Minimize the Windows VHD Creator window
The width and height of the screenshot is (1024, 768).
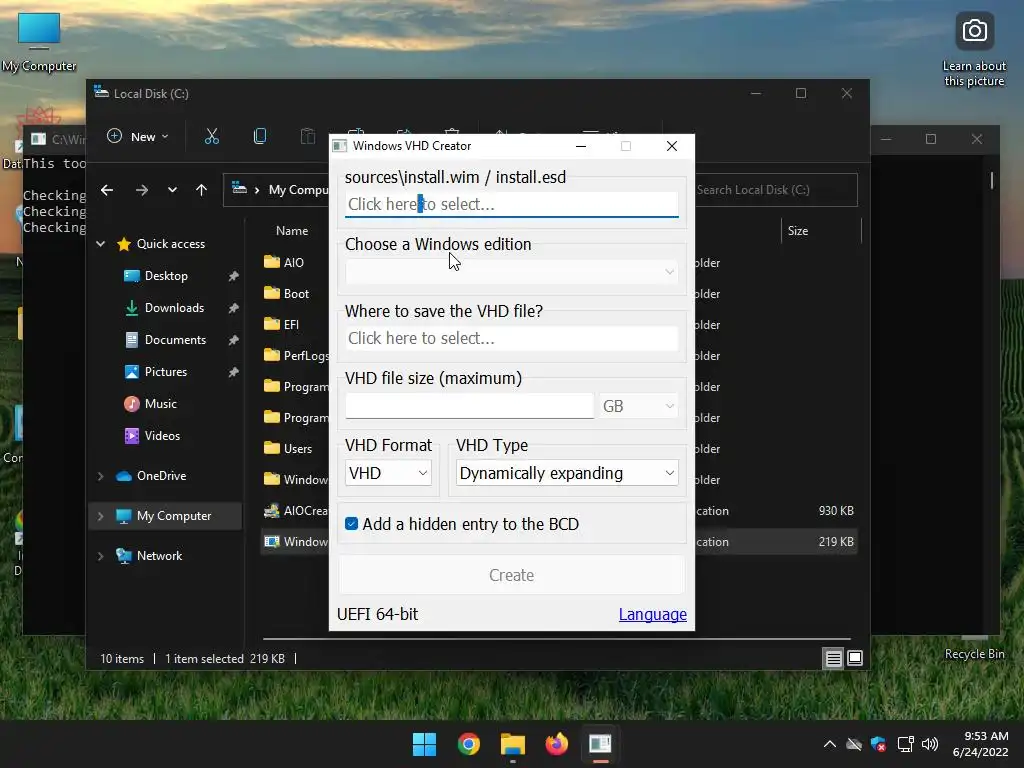tap(581, 146)
